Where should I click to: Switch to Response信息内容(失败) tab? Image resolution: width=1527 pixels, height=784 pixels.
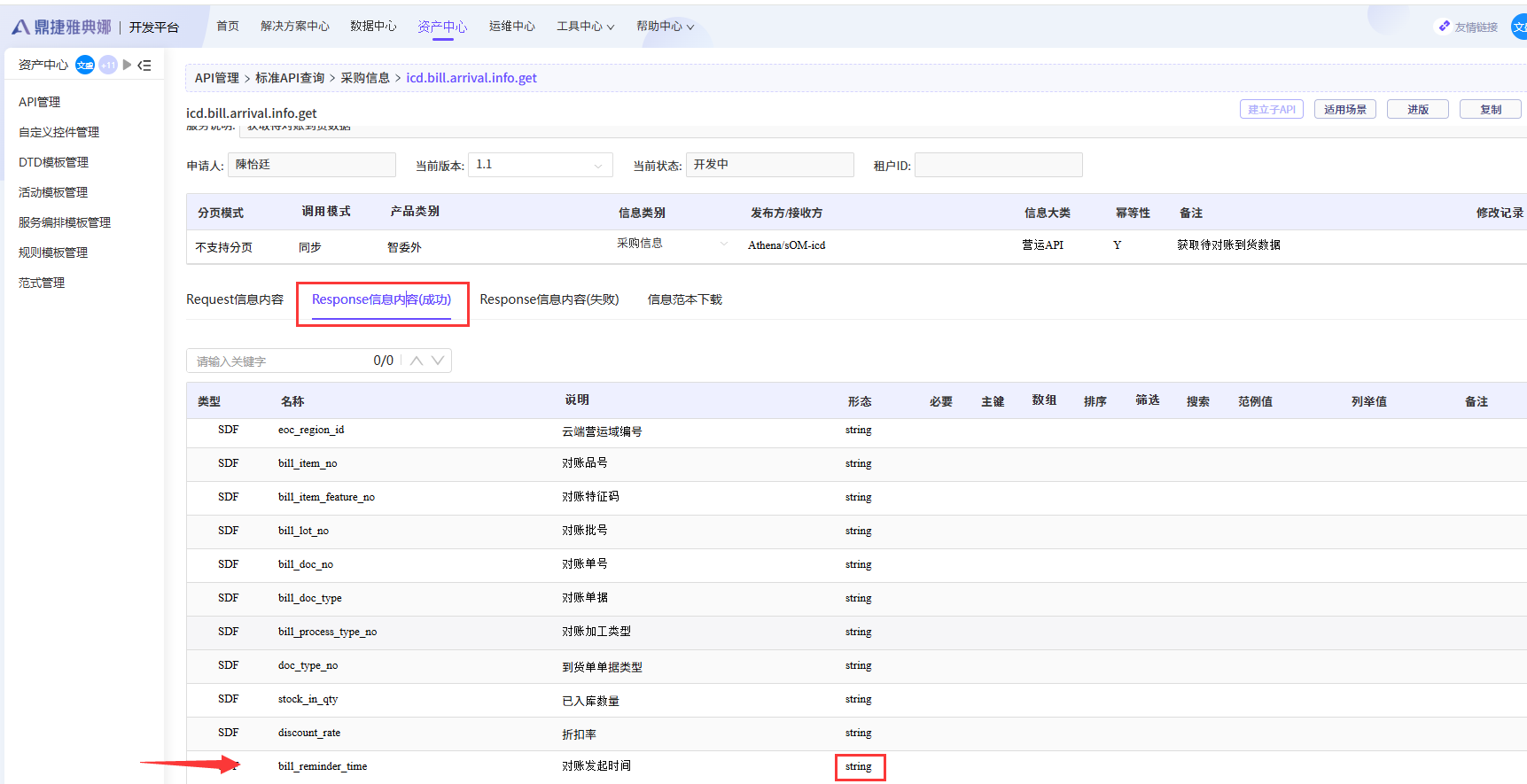[x=549, y=299]
